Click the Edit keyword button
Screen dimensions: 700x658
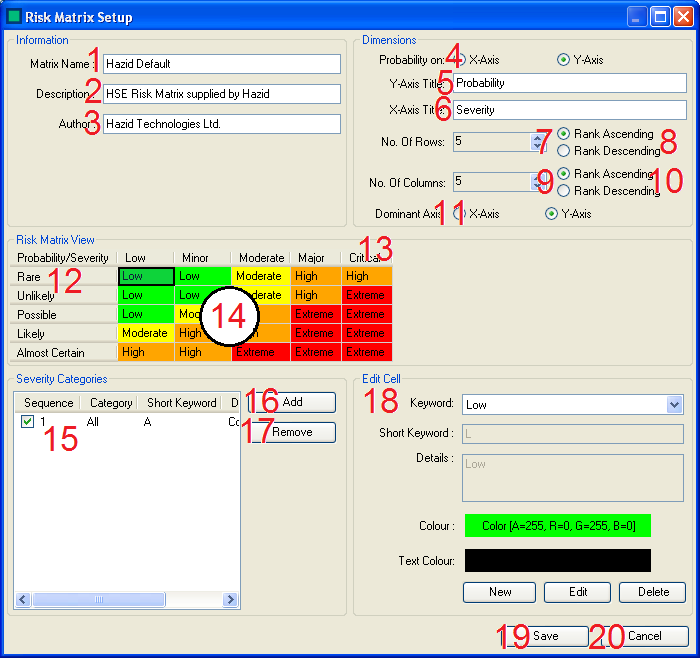(577, 592)
